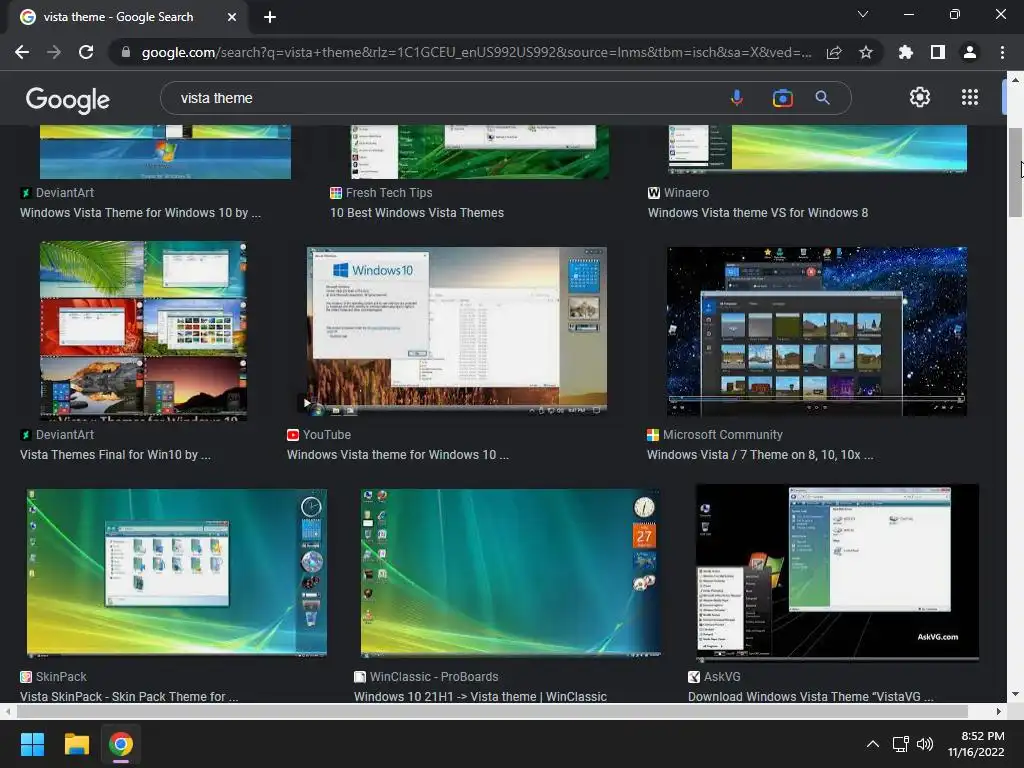Image resolution: width=1024 pixels, height=768 pixels.
Task: Open File Explorer from the taskbar
Action: coord(76,744)
